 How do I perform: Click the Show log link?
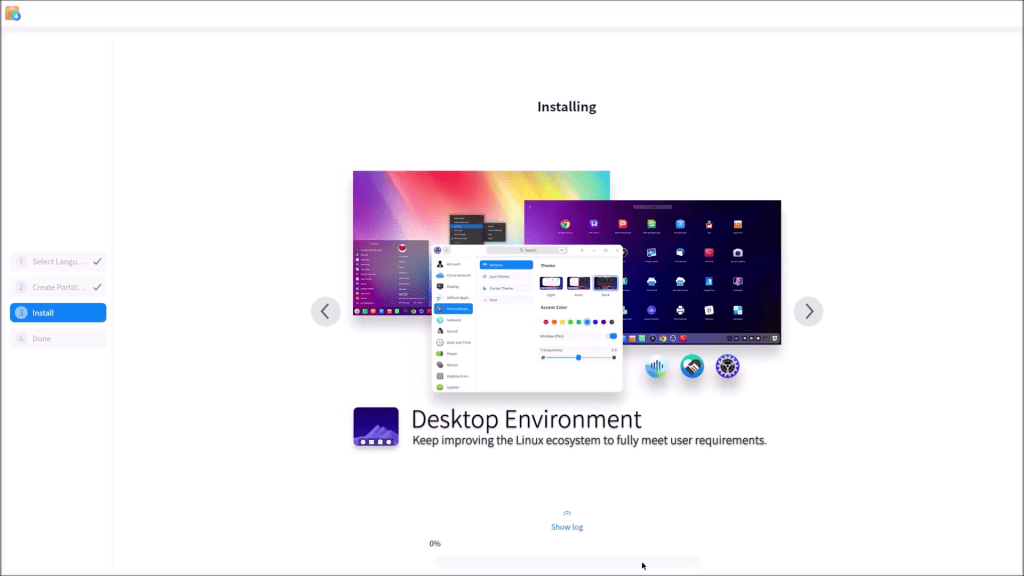(567, 527)
